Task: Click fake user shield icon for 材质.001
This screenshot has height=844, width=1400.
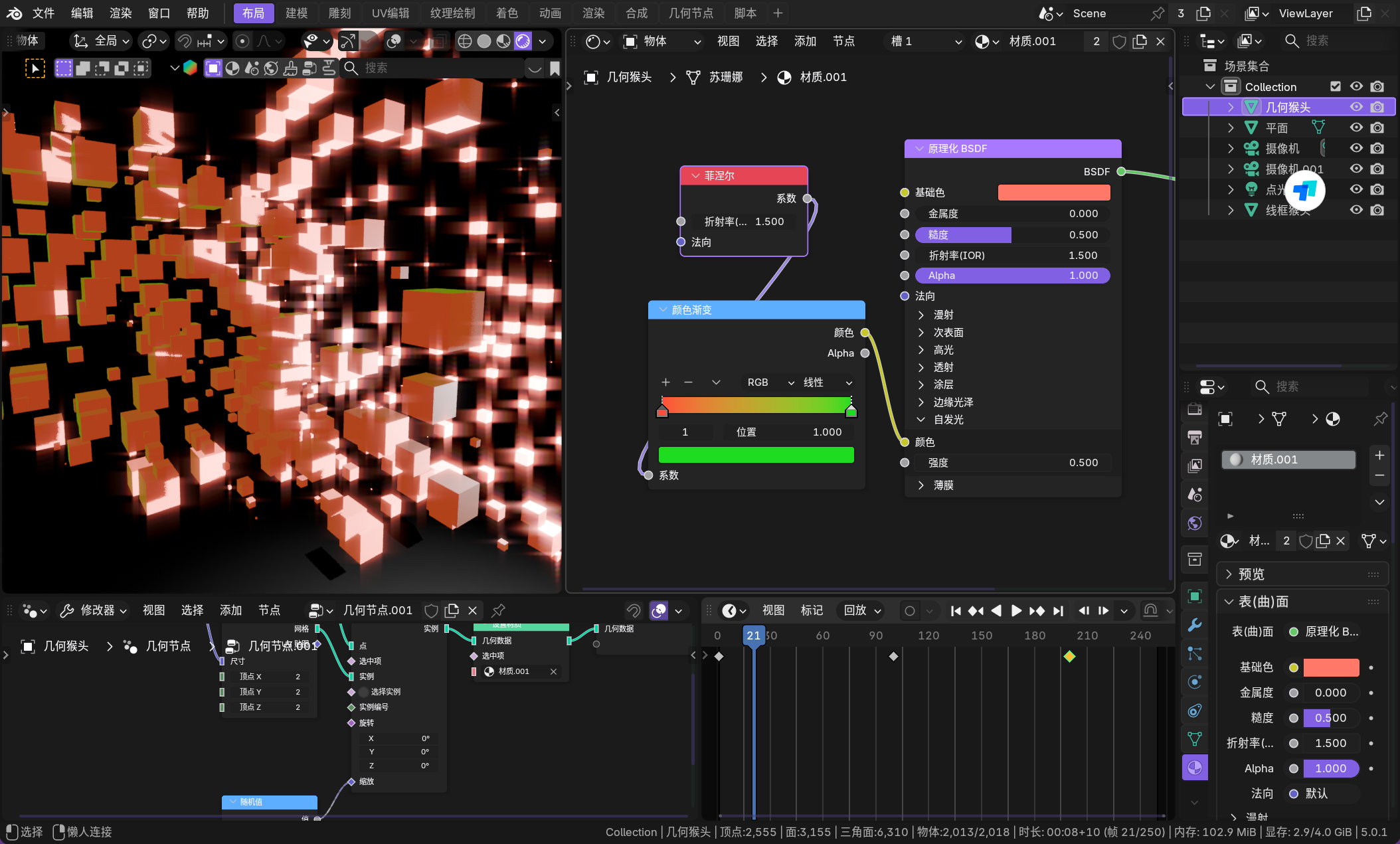Action: tap(1119, 41)
